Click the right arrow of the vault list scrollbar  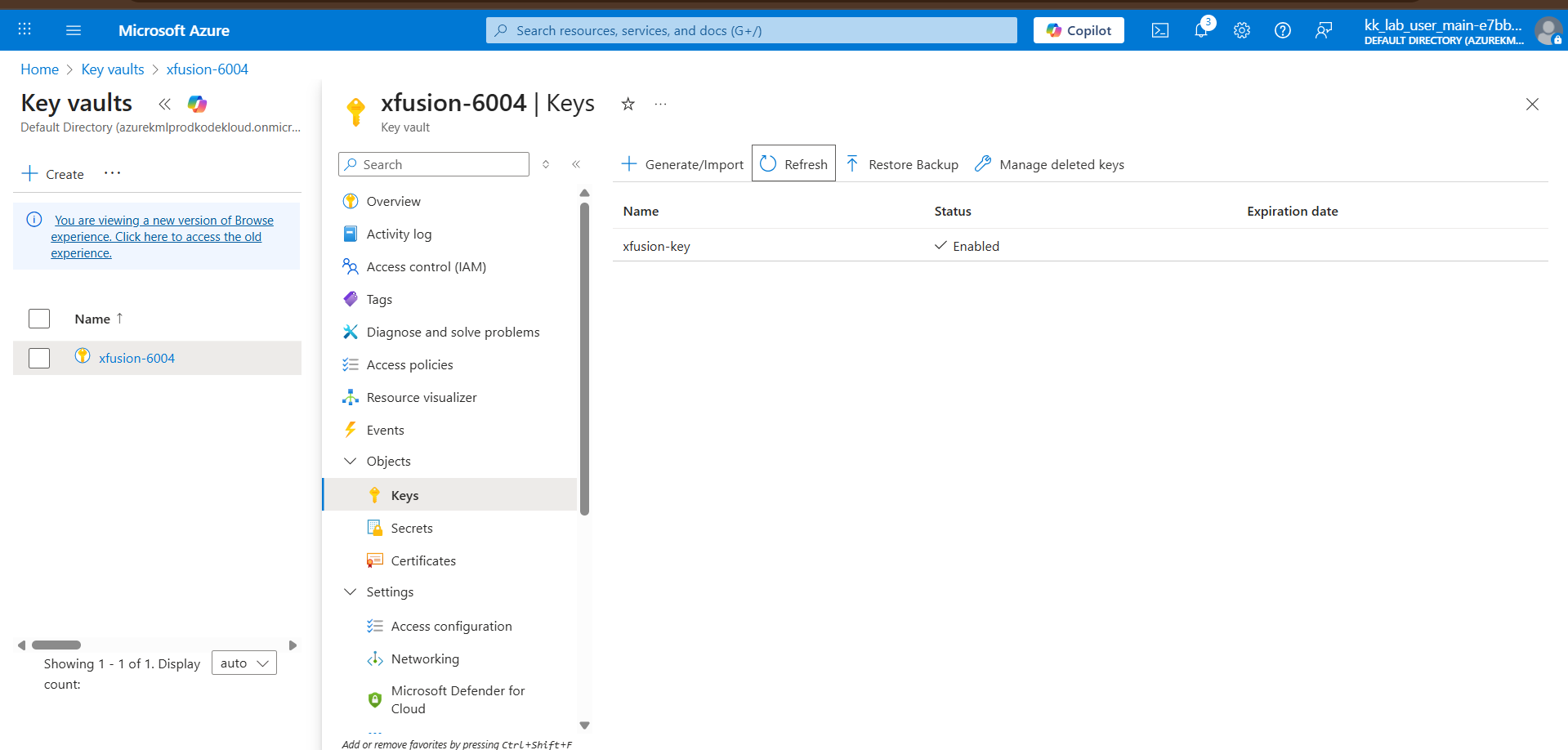[293, 645]
